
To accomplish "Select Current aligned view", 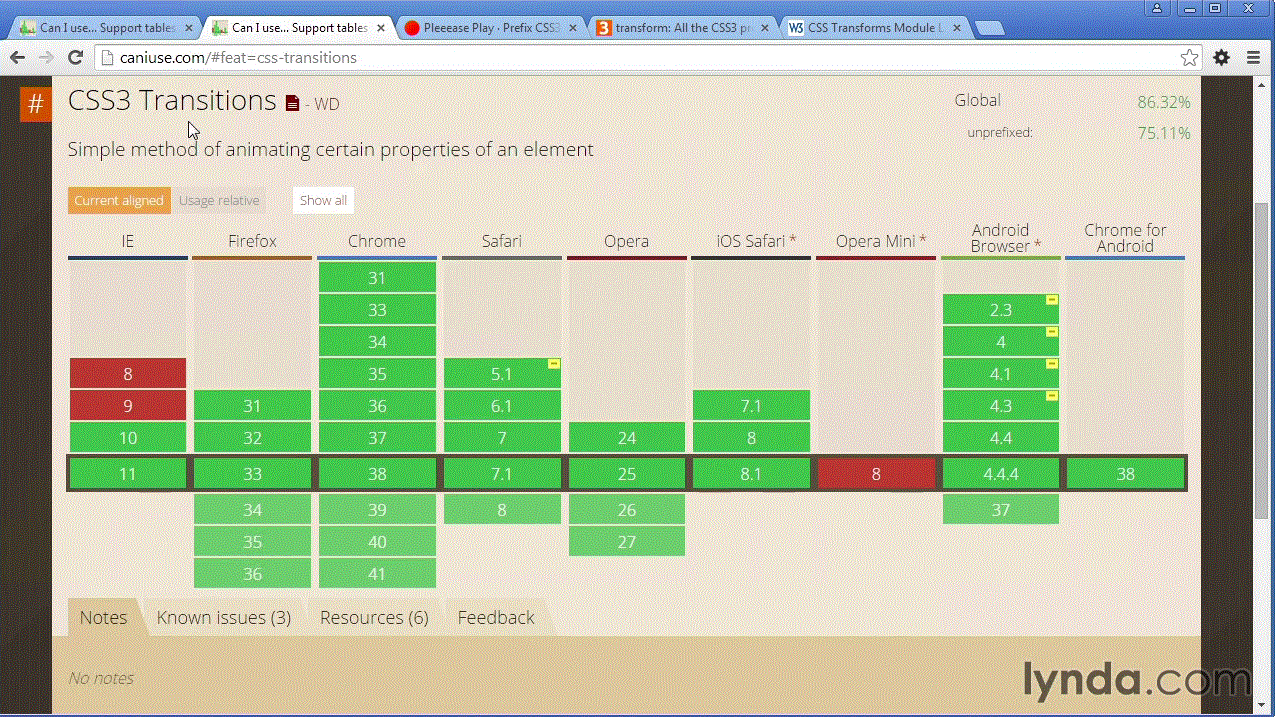I will [x=119, y=200].
